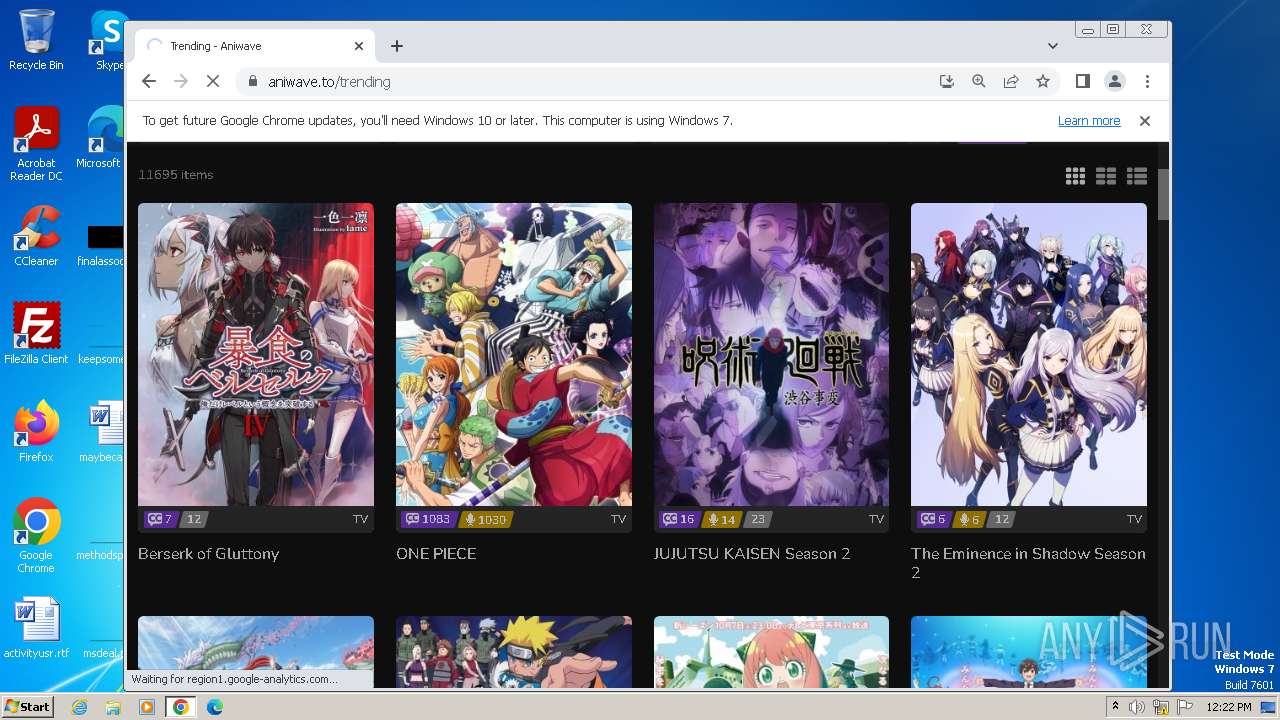Open Windows Start menu
Viewport: 1280px width, 720px height.
[27, 706]
